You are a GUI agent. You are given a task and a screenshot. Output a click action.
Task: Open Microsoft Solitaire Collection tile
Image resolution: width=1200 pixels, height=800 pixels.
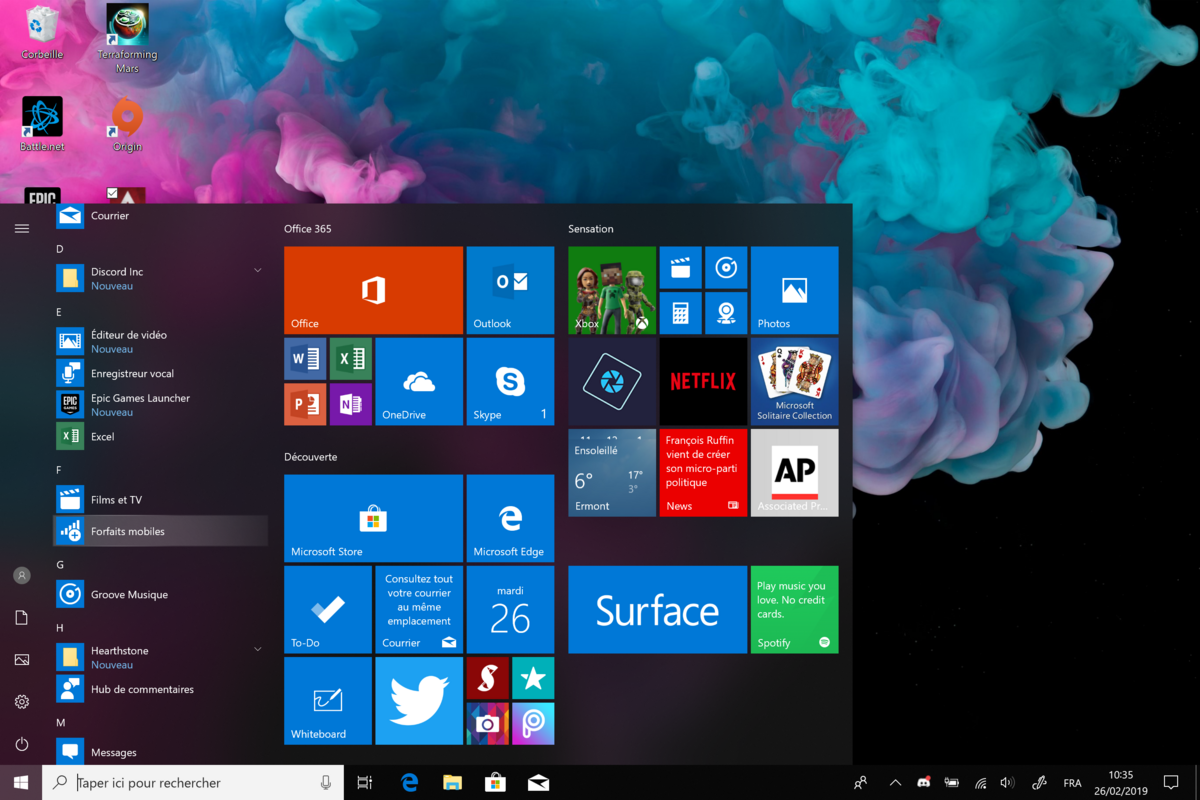coord(794,381)
